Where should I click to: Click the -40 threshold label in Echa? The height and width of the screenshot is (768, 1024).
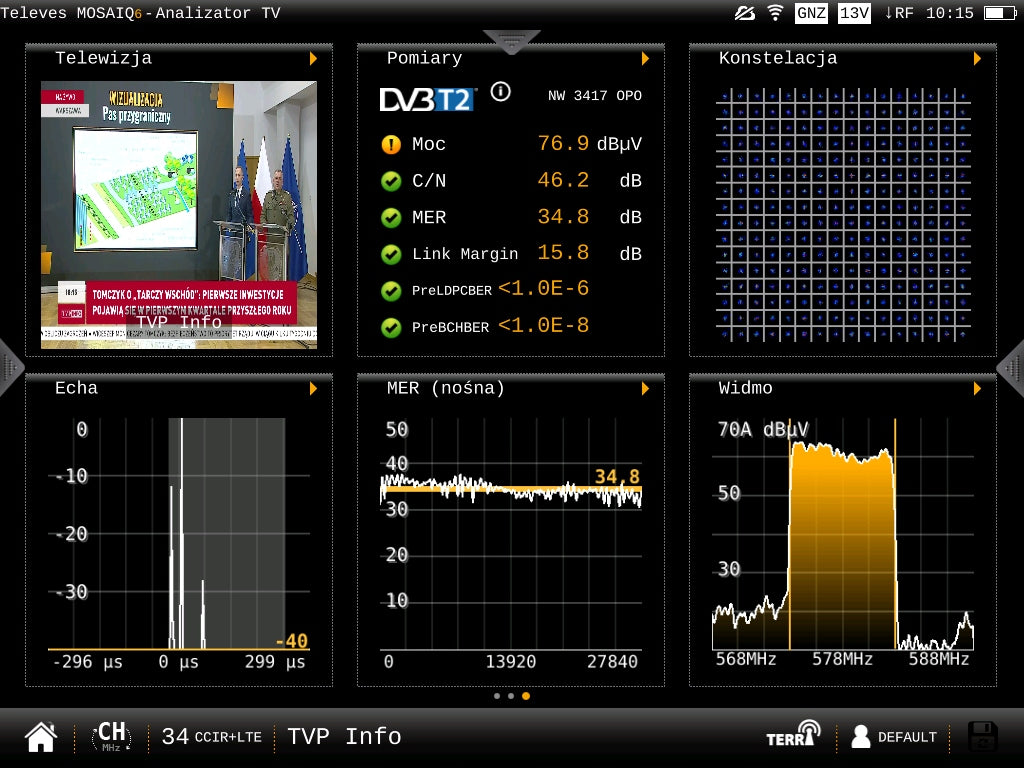click(x=292, y=641)
